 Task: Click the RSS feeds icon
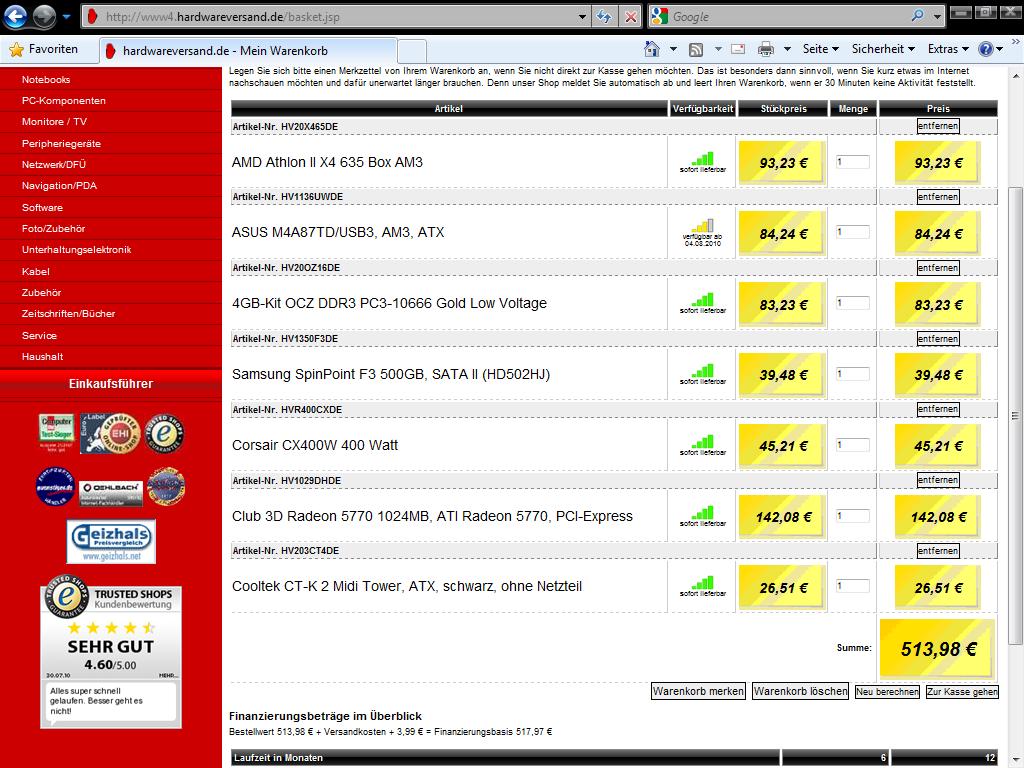click(x=696, y=49)
